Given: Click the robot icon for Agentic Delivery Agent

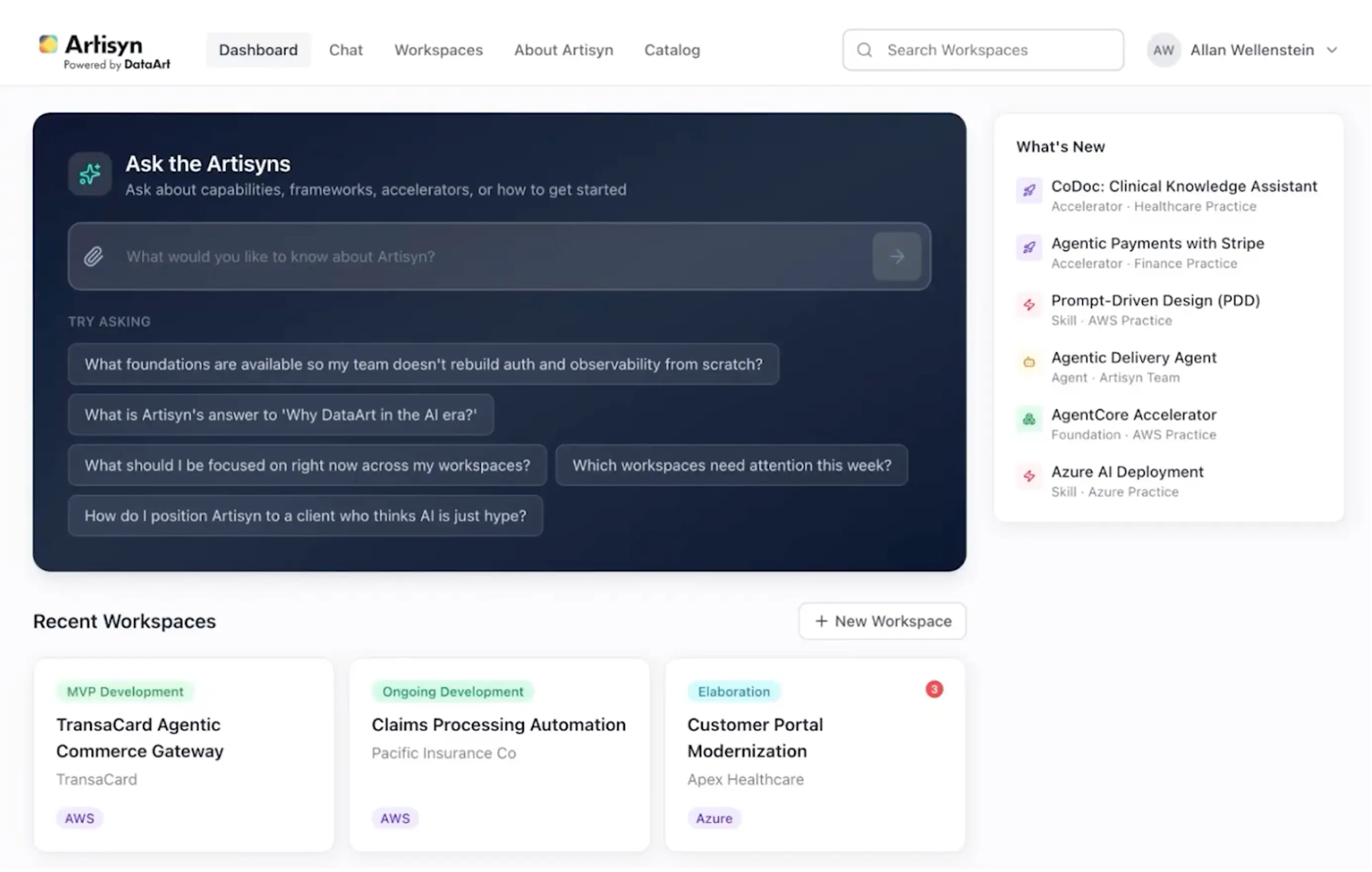Looking at the screenshot, I should pyautogui.click(x=1029, y=362).
